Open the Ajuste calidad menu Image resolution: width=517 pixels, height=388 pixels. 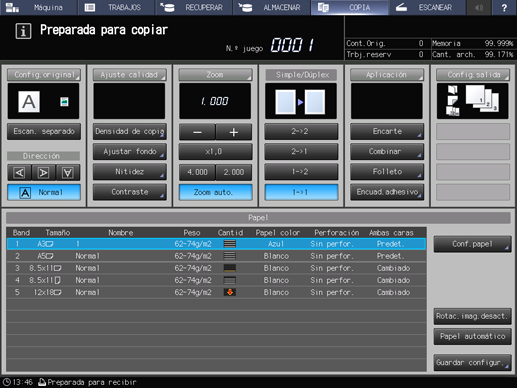[x=129, y=75]
